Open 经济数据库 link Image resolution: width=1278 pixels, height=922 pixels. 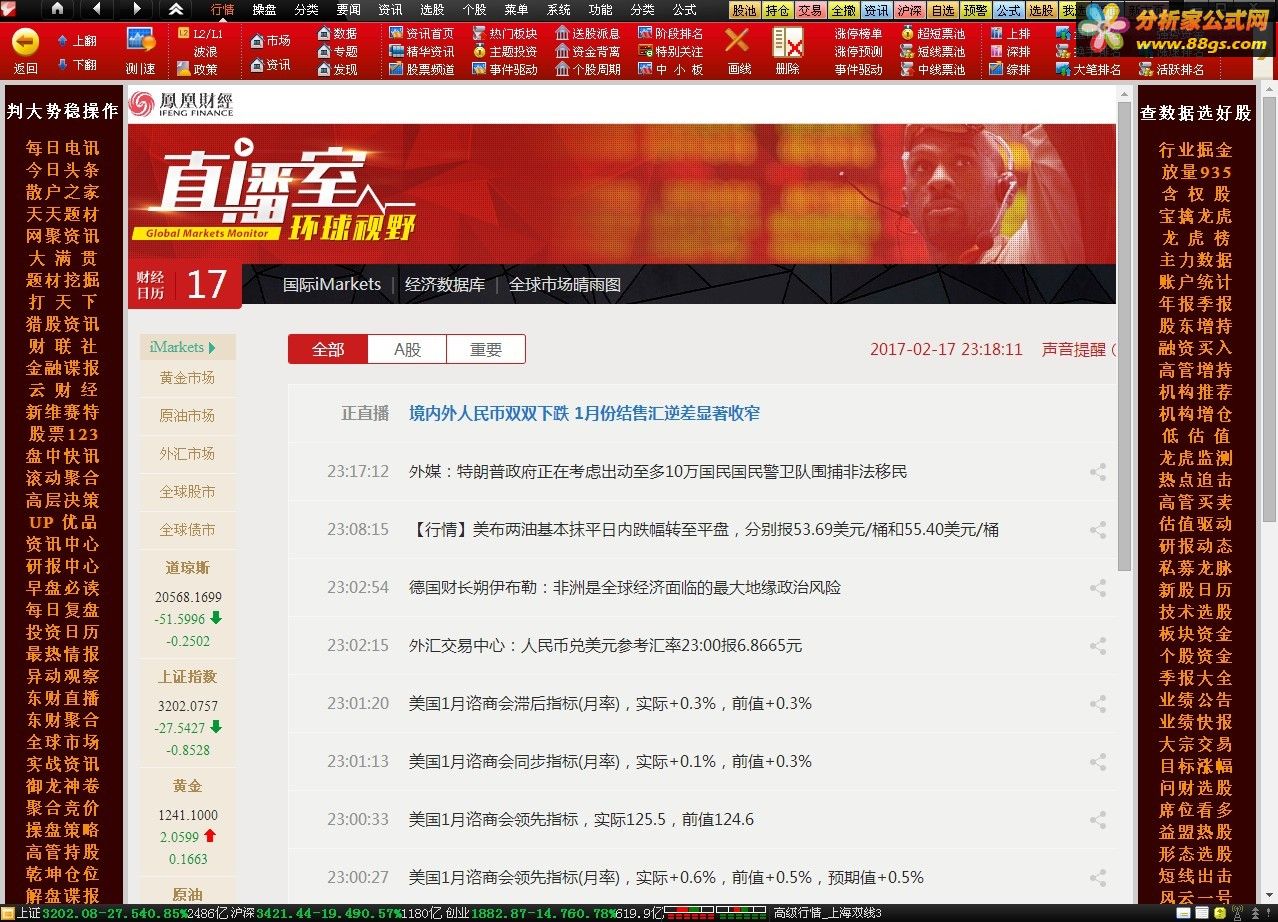445,285
